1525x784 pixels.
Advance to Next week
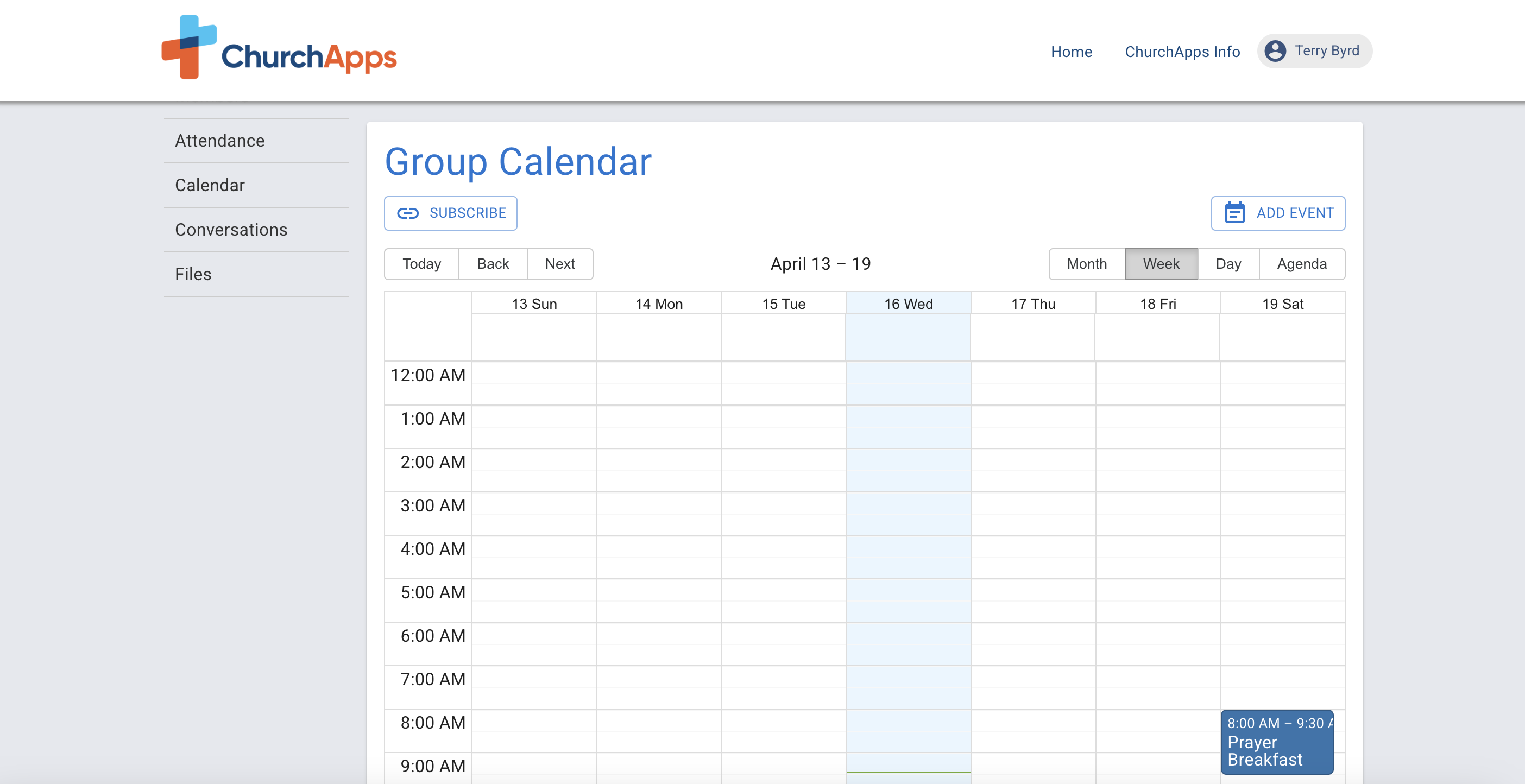(x=559, y=264)
